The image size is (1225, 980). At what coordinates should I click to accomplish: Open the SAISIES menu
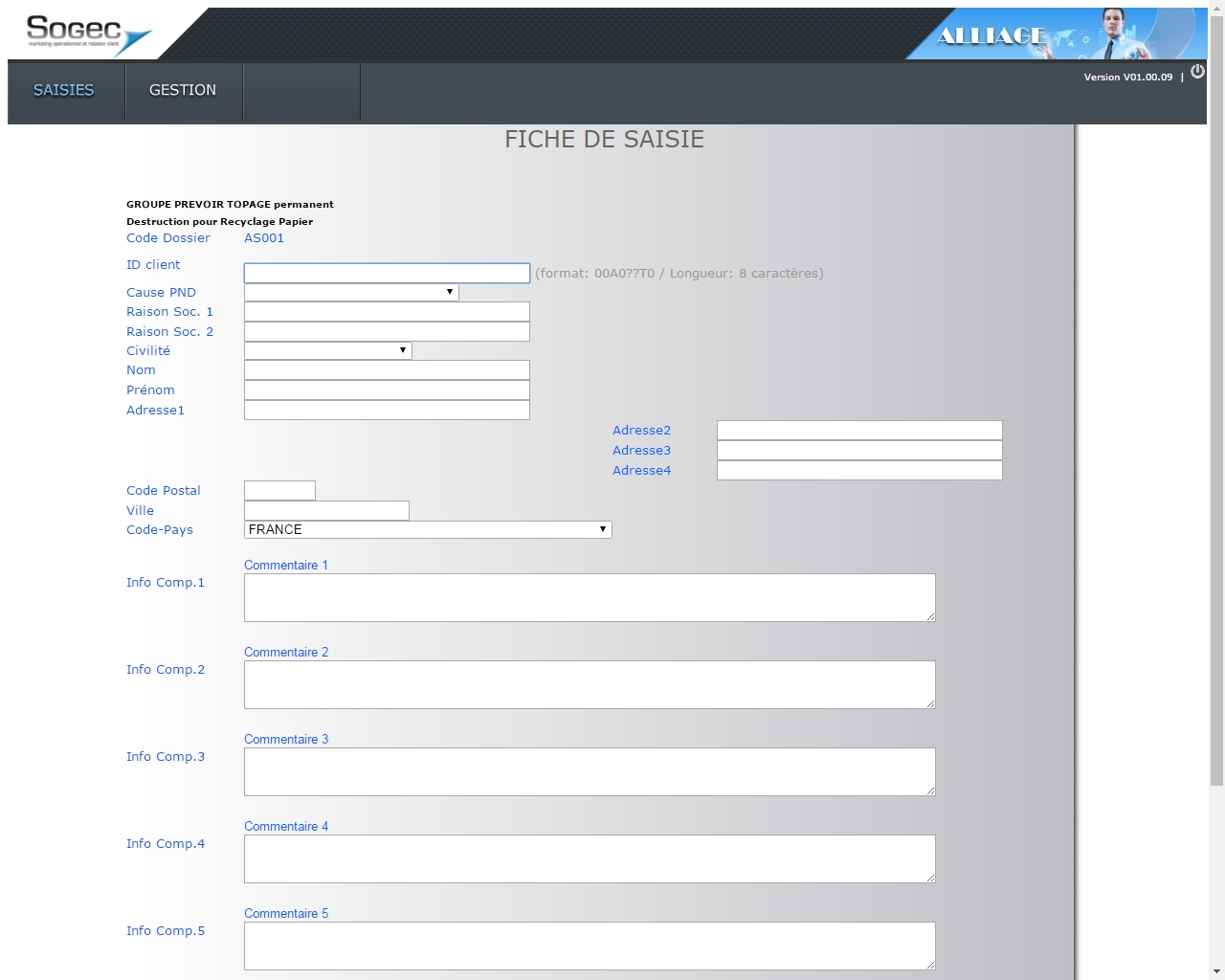[x=64, y=90]
